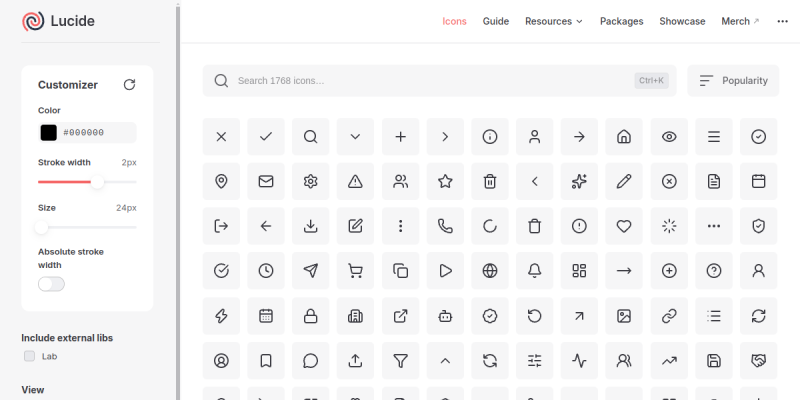Select the funnel filter icon
This screenshot has width=800, height=400.
pyautogui.click(x=401, y=361)
